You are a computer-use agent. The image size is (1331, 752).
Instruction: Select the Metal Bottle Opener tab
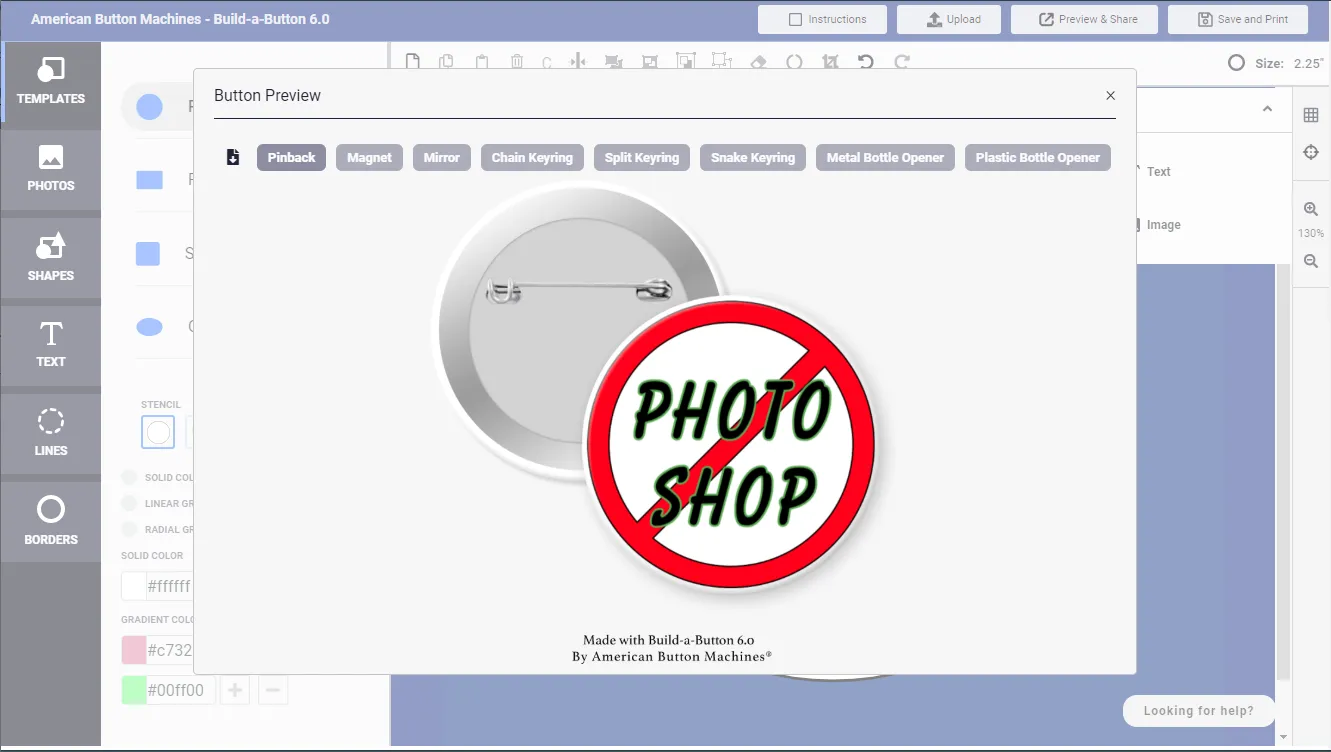point(885,158)
